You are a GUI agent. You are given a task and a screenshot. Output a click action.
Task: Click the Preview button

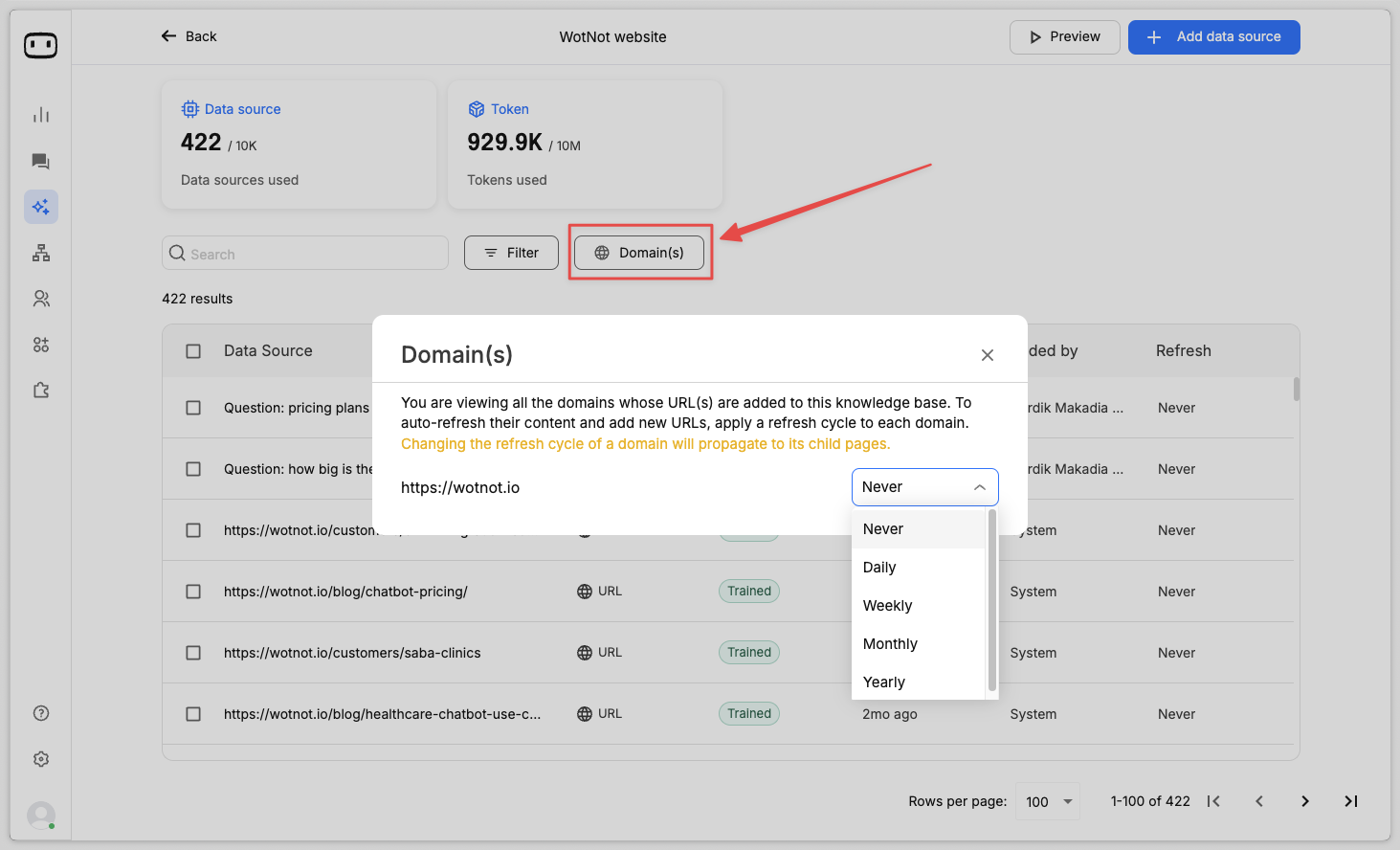coord(1064,37)
